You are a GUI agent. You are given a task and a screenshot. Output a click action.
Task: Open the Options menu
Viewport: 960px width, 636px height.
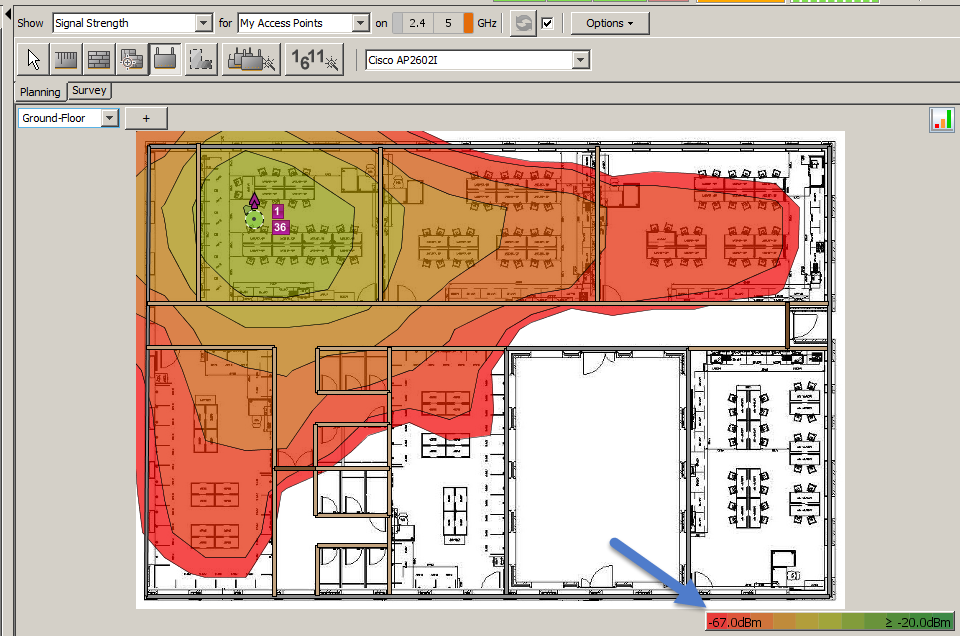pos(609,22)
